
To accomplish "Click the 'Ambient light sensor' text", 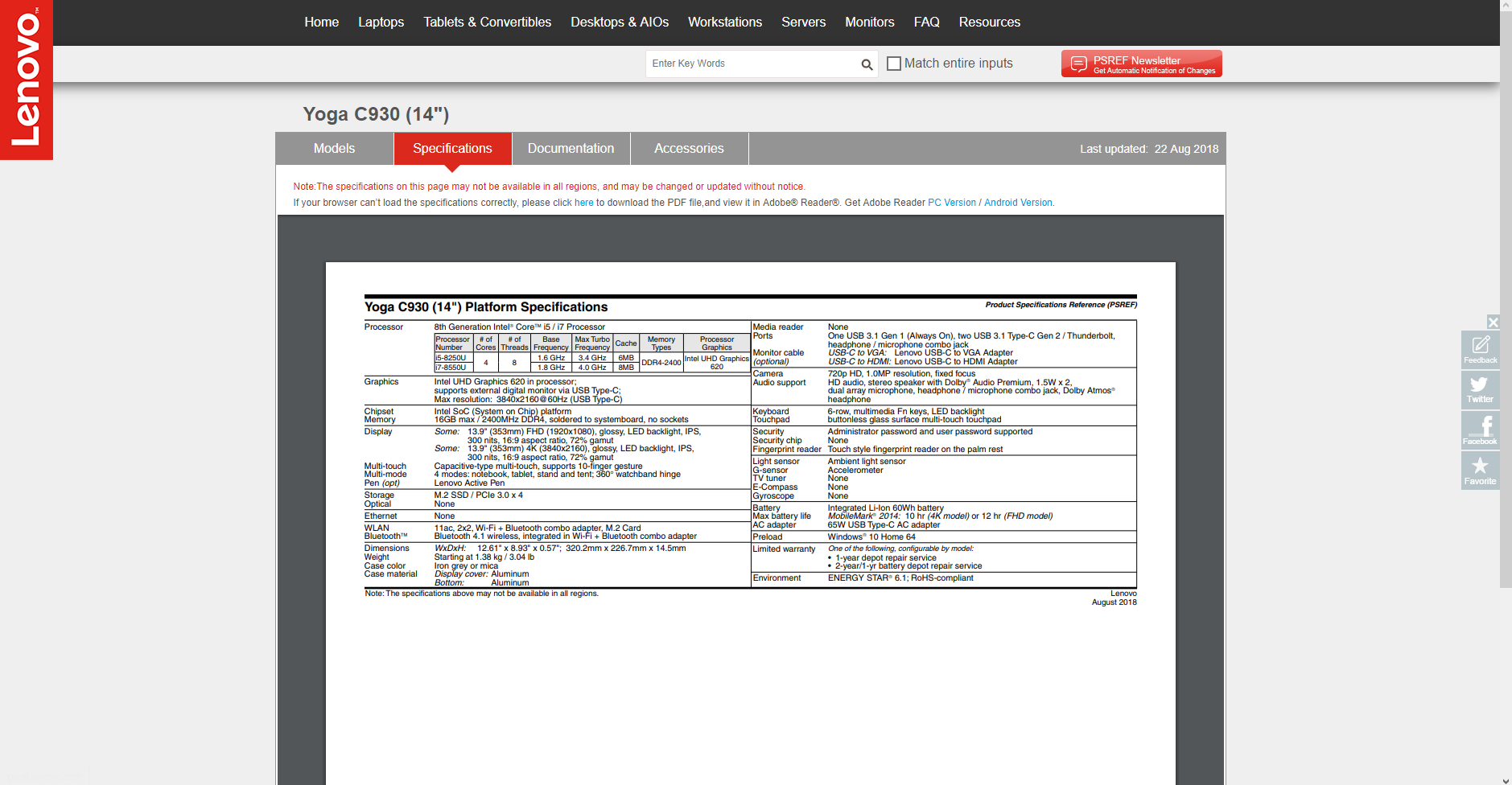I will point(867,462).
